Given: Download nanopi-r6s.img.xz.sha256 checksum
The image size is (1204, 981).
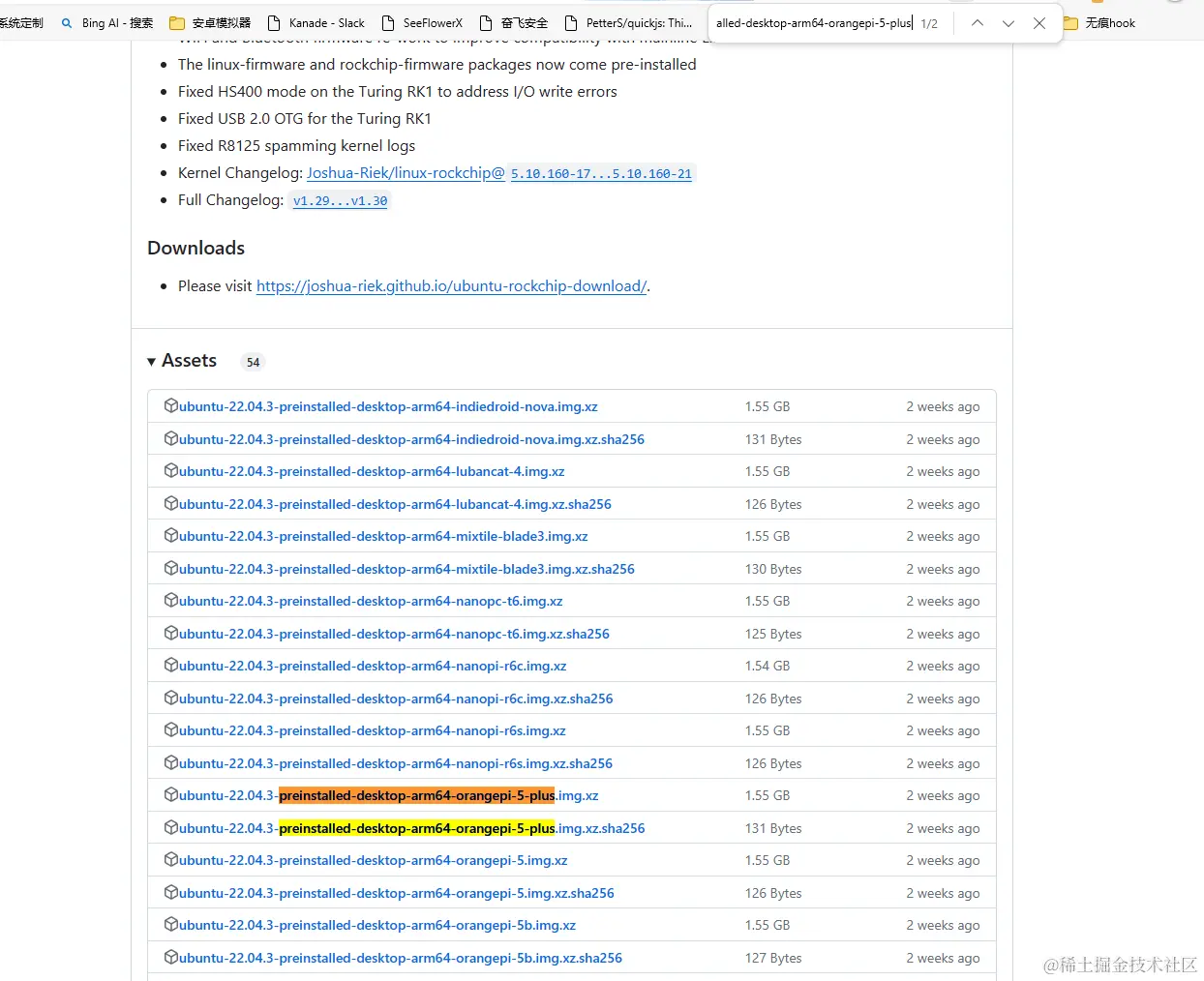Looking at the screenshot, I should tap(396, 763).
